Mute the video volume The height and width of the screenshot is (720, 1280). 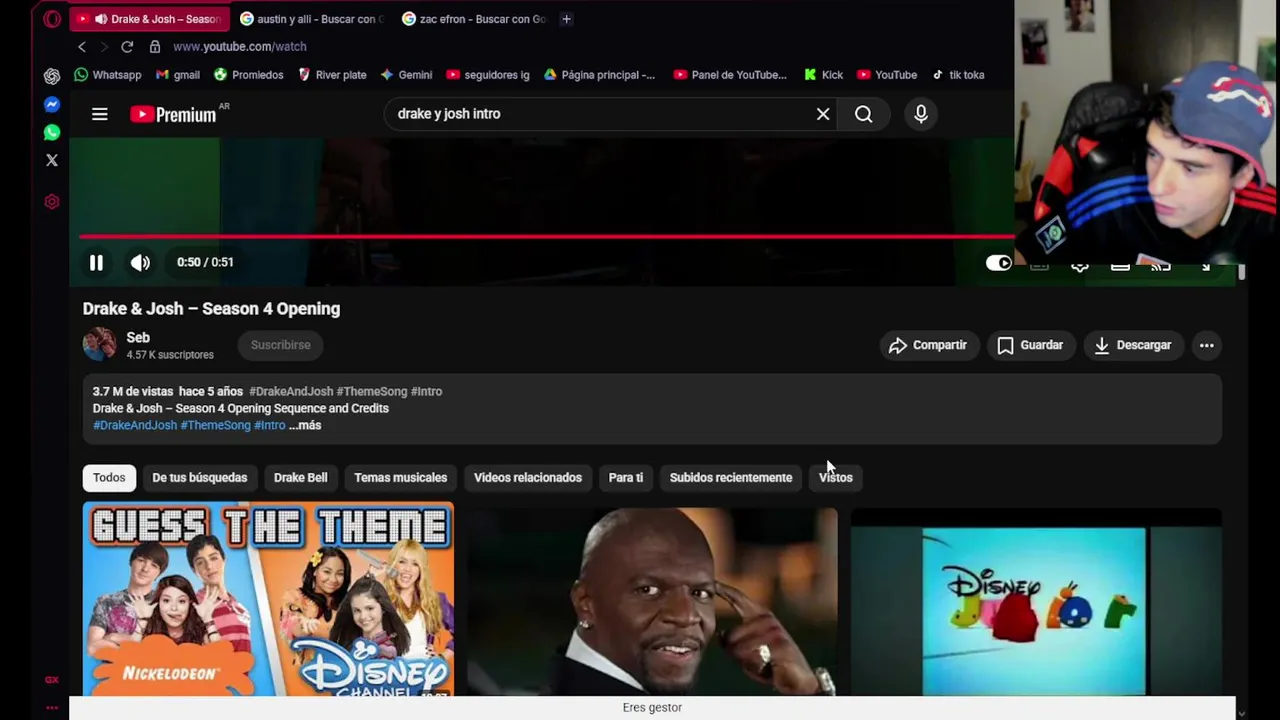(x=140, y=263)
